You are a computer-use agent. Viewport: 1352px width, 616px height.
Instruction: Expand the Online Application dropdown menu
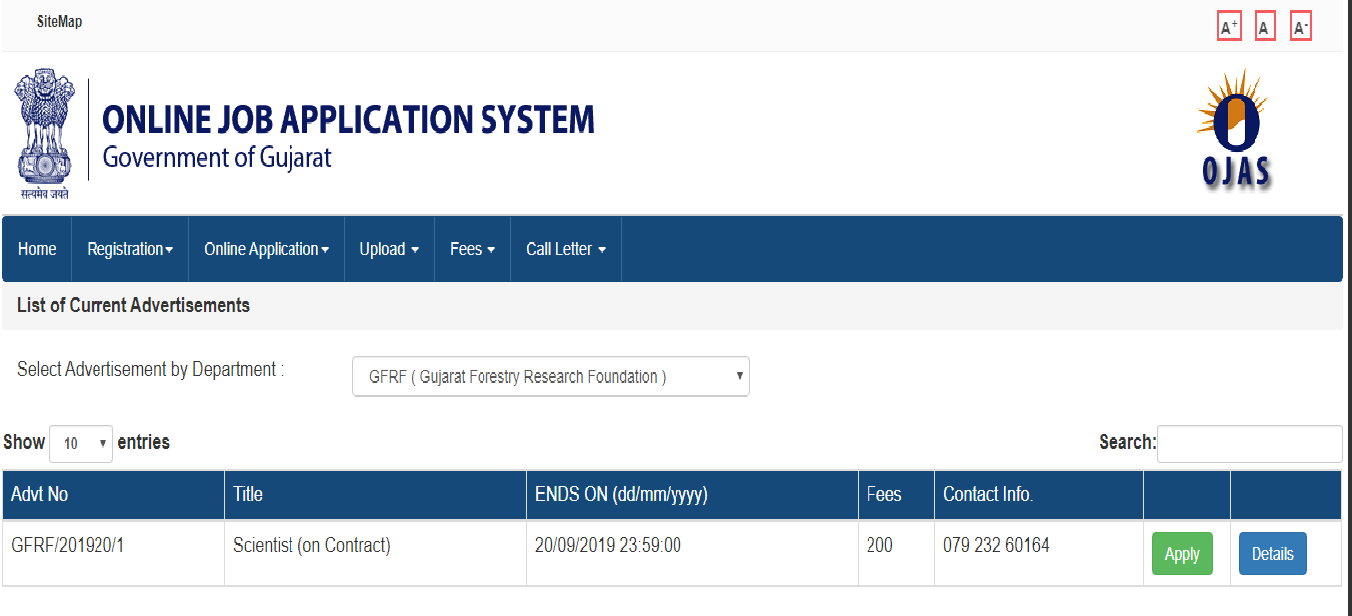point(266,248)
